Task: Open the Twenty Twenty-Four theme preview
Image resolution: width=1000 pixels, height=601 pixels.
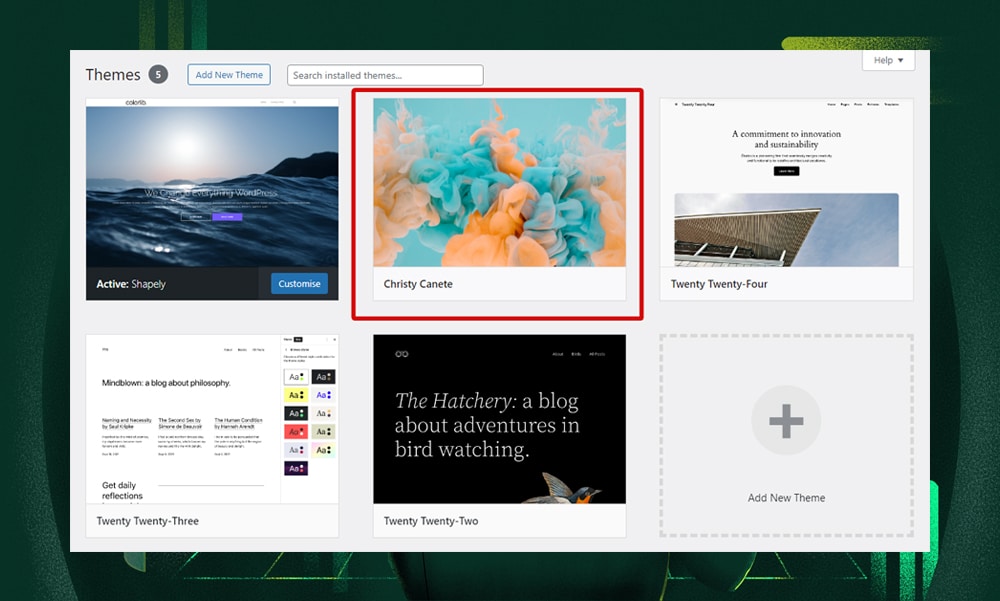Action: tap(786, 182)
